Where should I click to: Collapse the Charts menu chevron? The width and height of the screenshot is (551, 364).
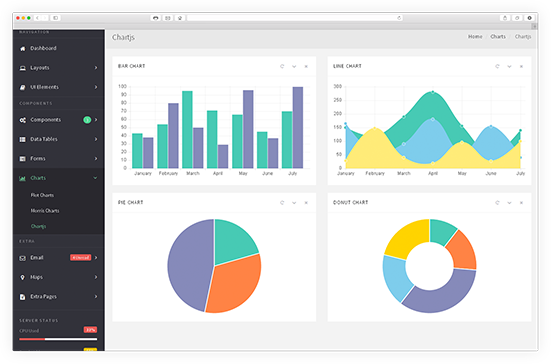95,178
